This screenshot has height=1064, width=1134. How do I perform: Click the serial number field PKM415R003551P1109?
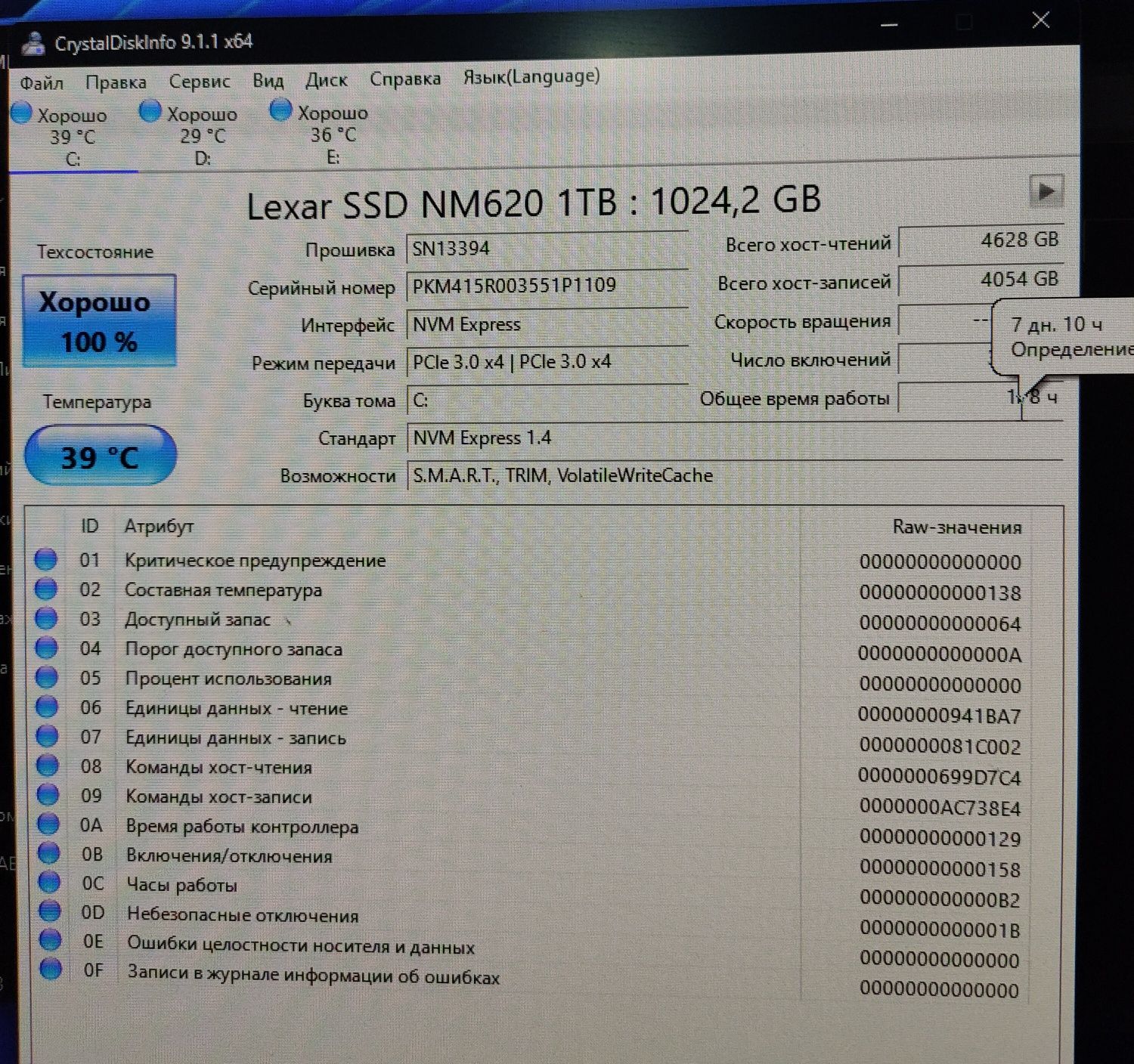(547, 286)
